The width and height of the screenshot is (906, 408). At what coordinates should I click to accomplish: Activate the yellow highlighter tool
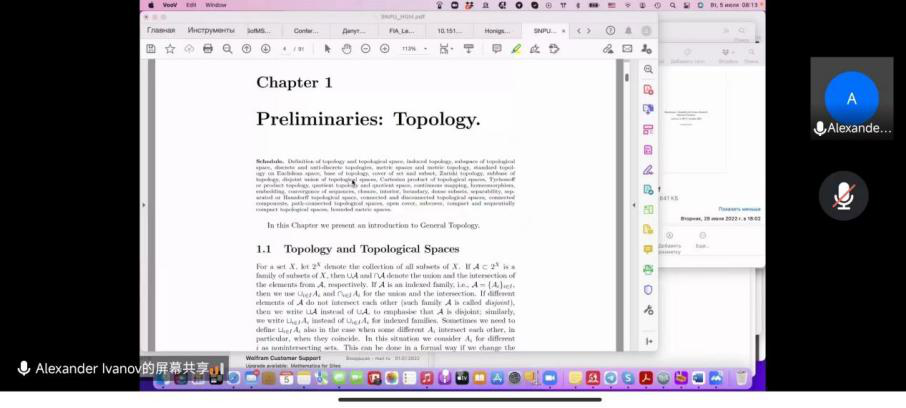click(x=516, y=49)
